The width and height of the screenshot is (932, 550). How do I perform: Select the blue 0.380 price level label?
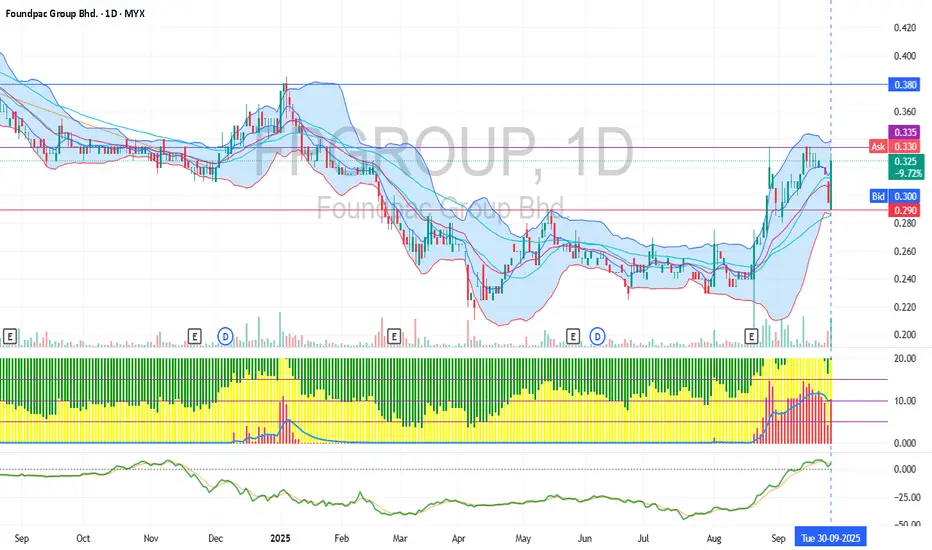coord(904,84)
